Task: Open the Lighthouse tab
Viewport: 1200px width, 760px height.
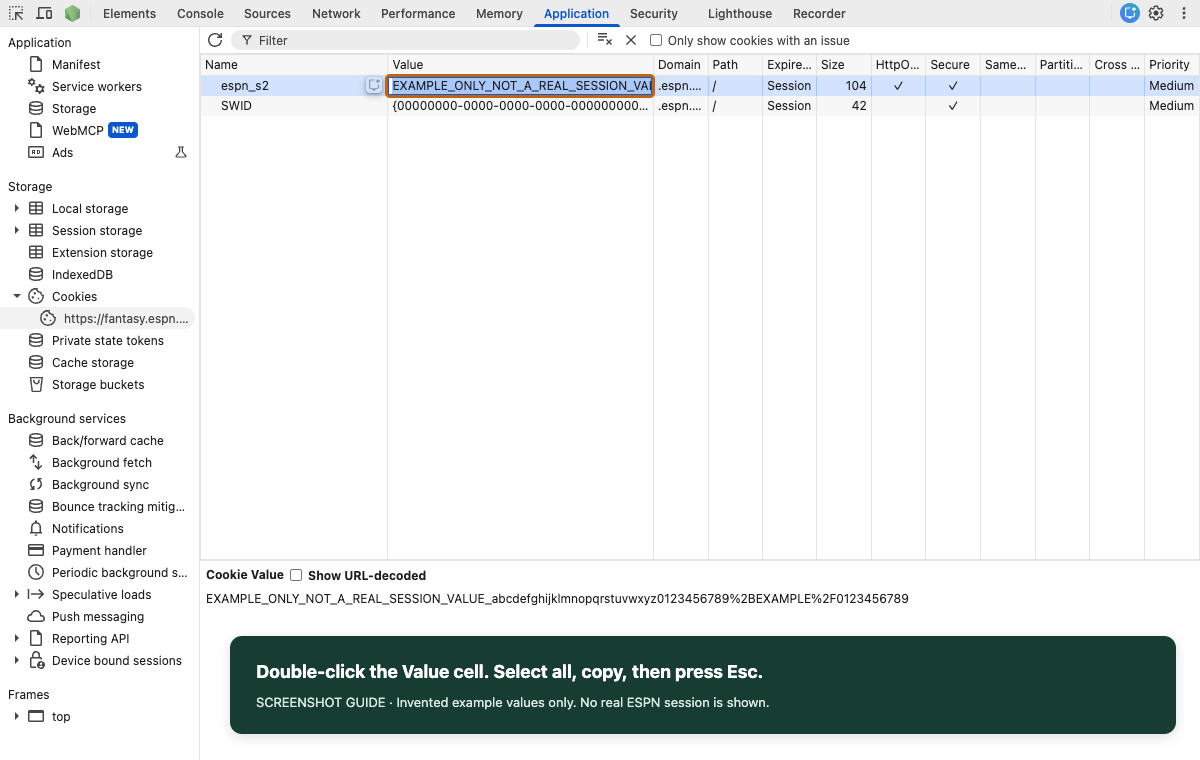Action: pyautogui.click(x=740, y=13)
